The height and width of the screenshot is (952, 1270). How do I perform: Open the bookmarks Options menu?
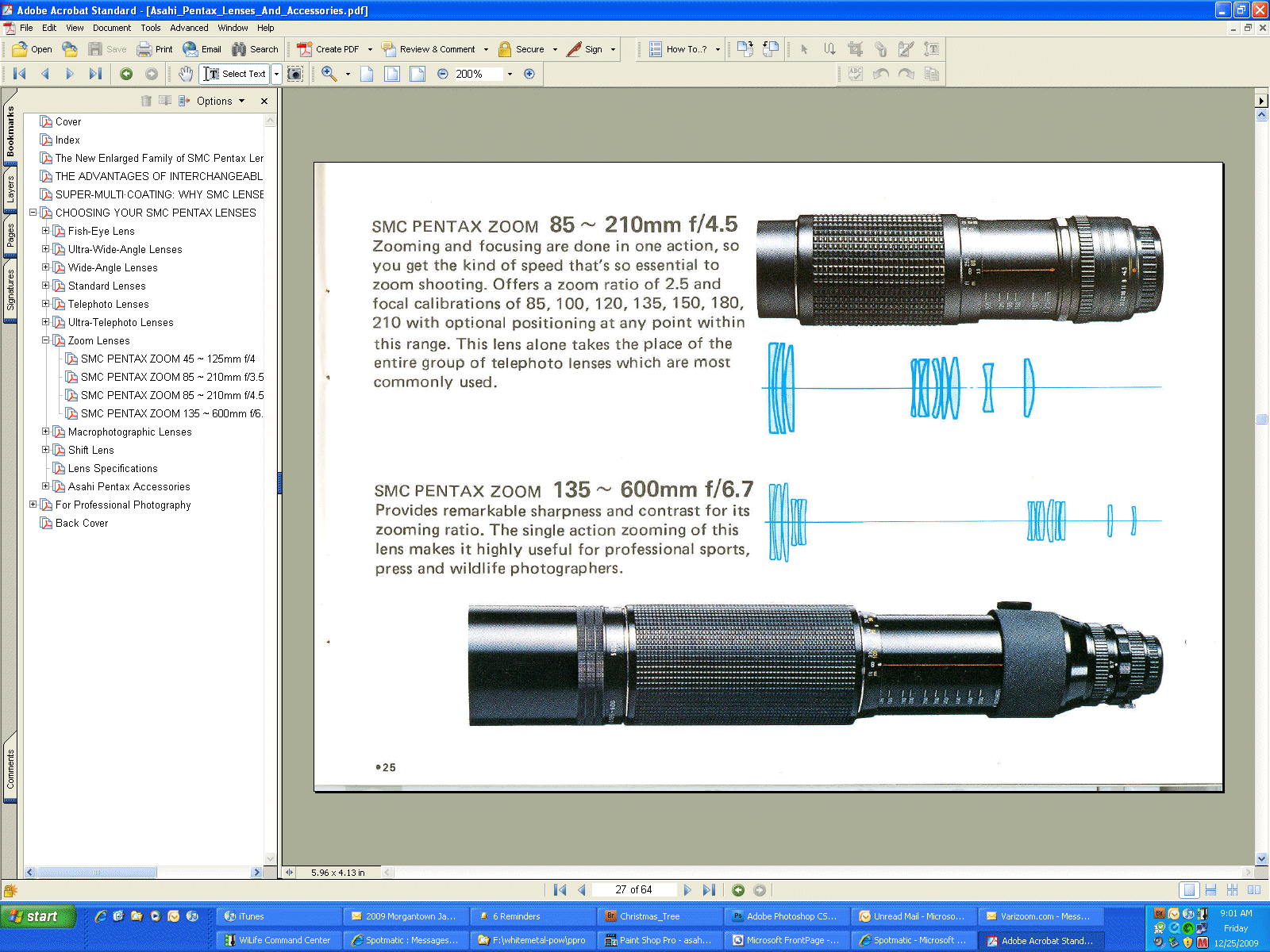[x=220, y=101]
